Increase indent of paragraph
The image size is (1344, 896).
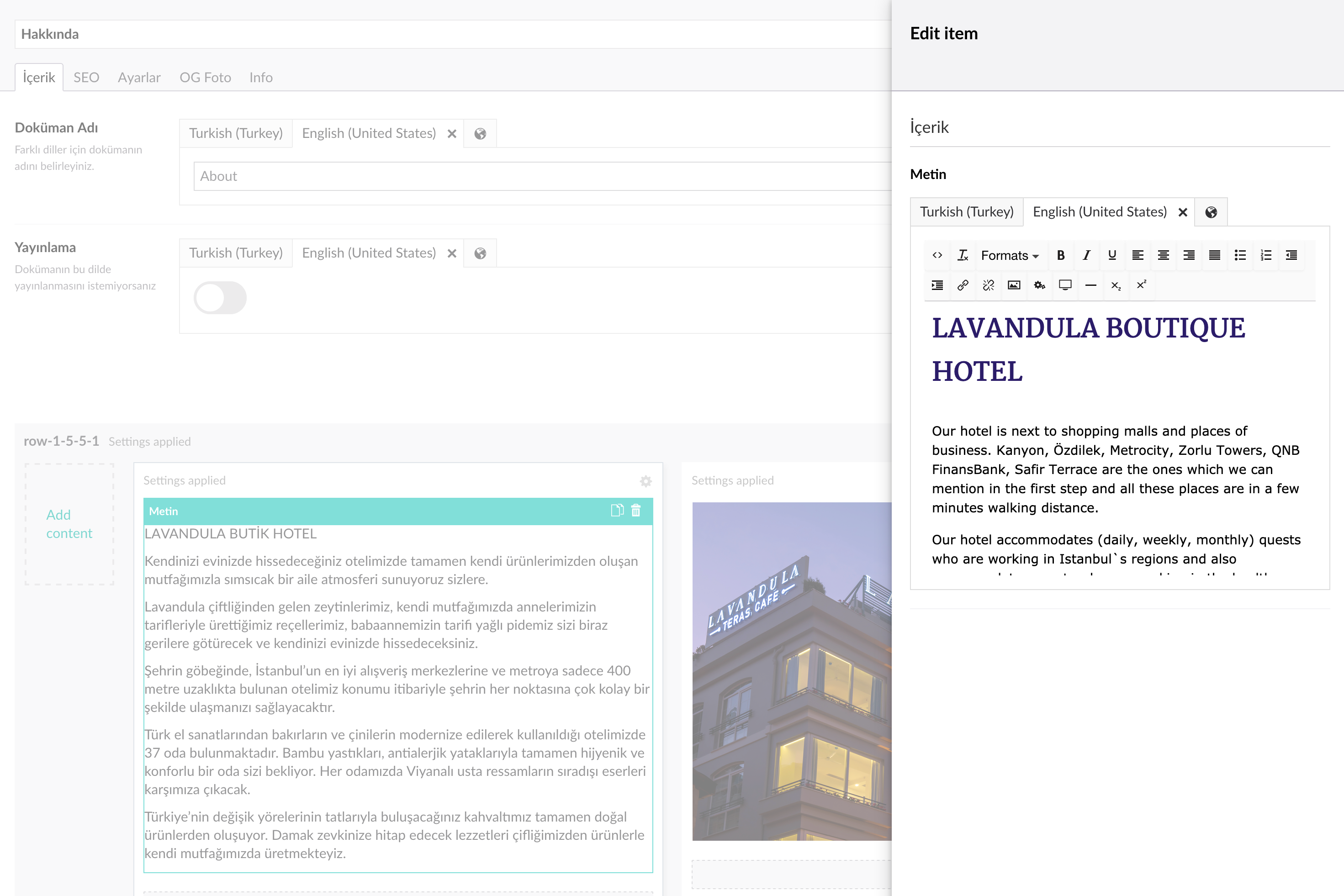click(937, 285)
